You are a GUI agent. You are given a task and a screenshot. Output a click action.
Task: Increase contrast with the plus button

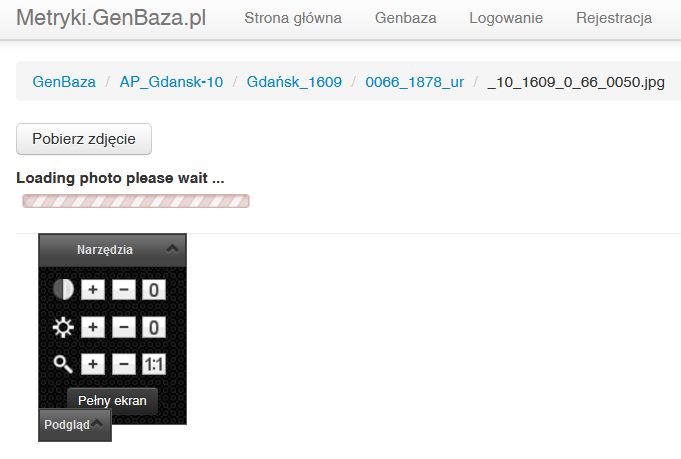[93, 290]
